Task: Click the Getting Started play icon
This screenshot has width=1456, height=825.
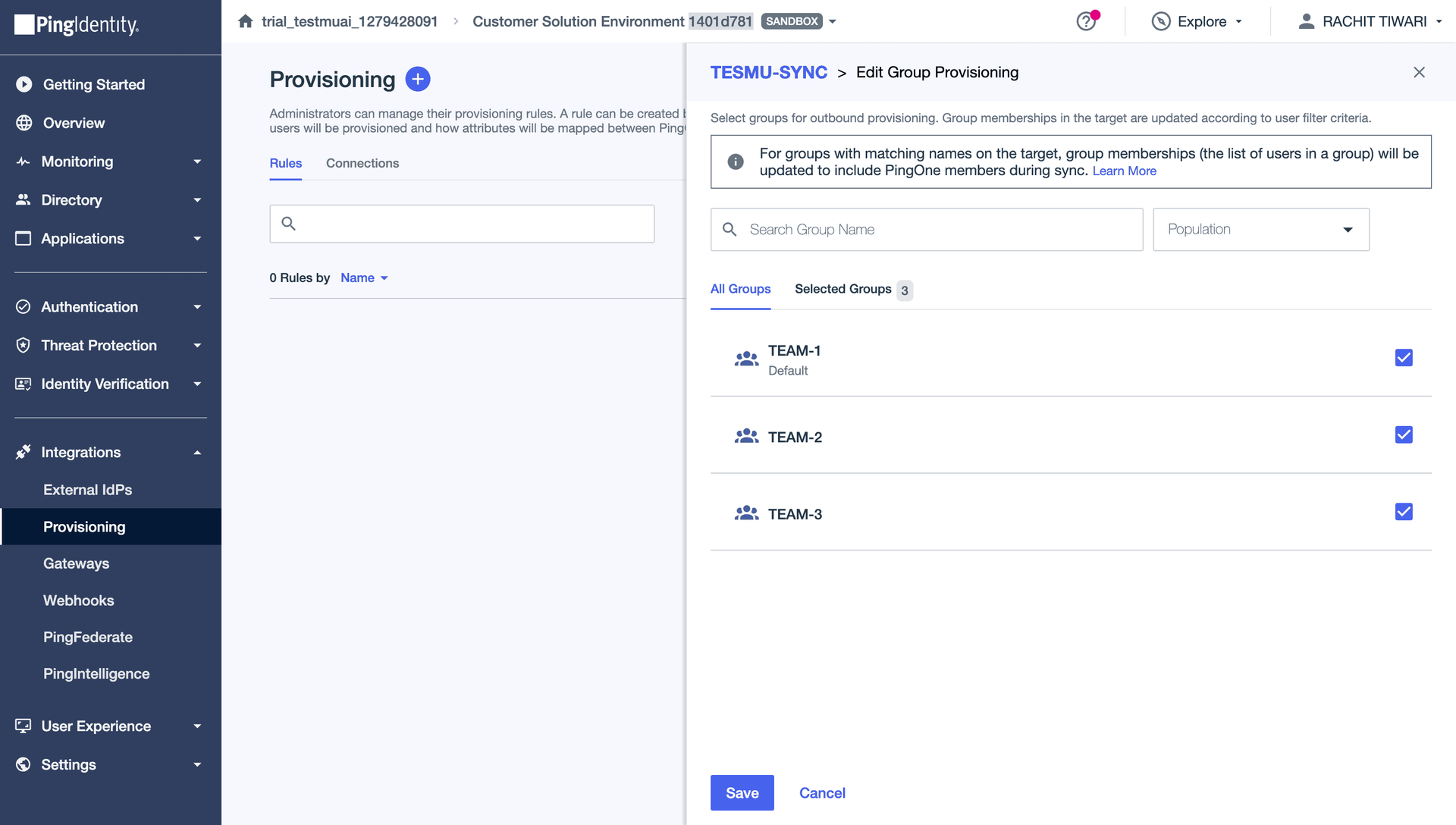Action: (x=24, y=84)
